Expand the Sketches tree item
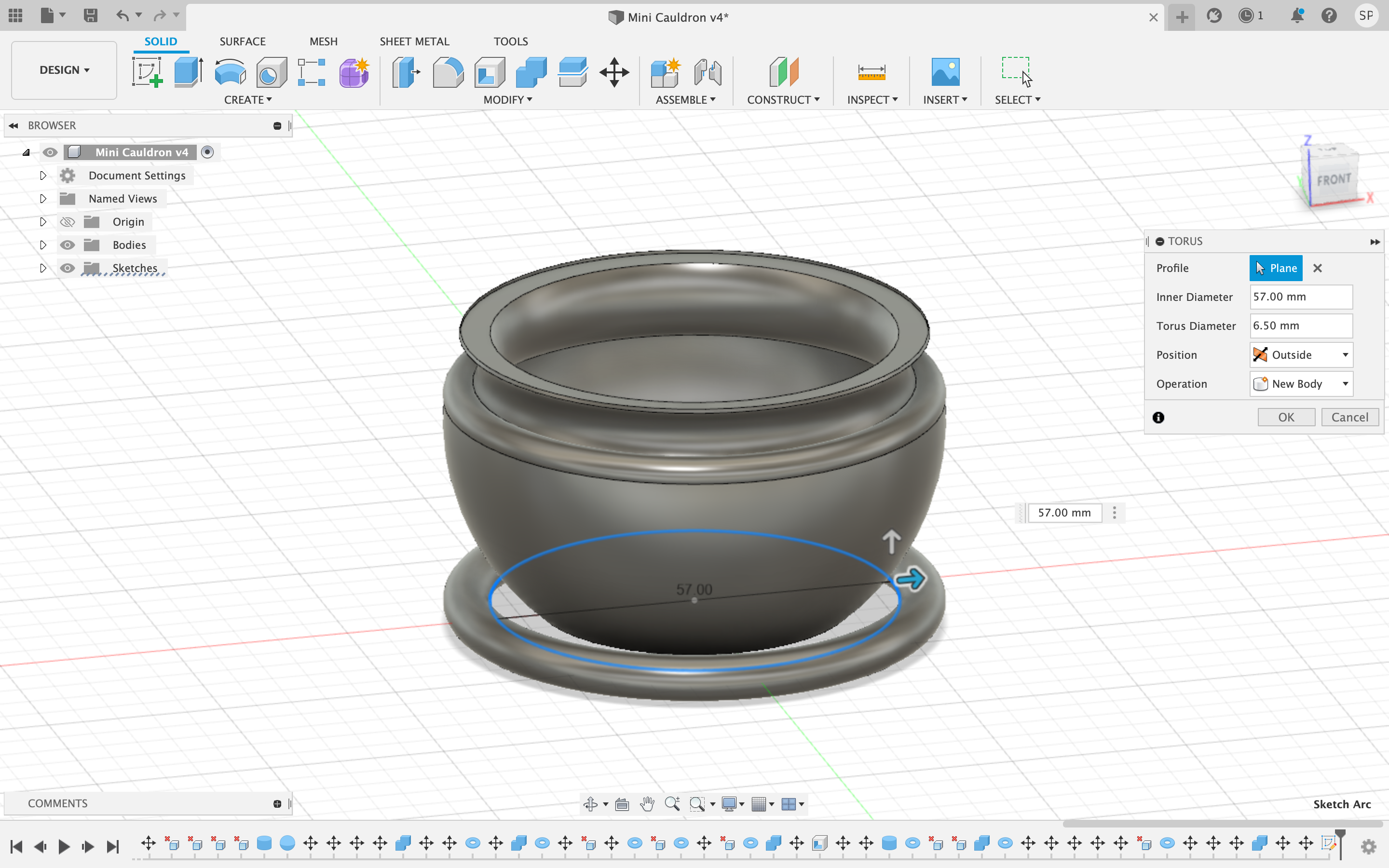 click(43, 267)
